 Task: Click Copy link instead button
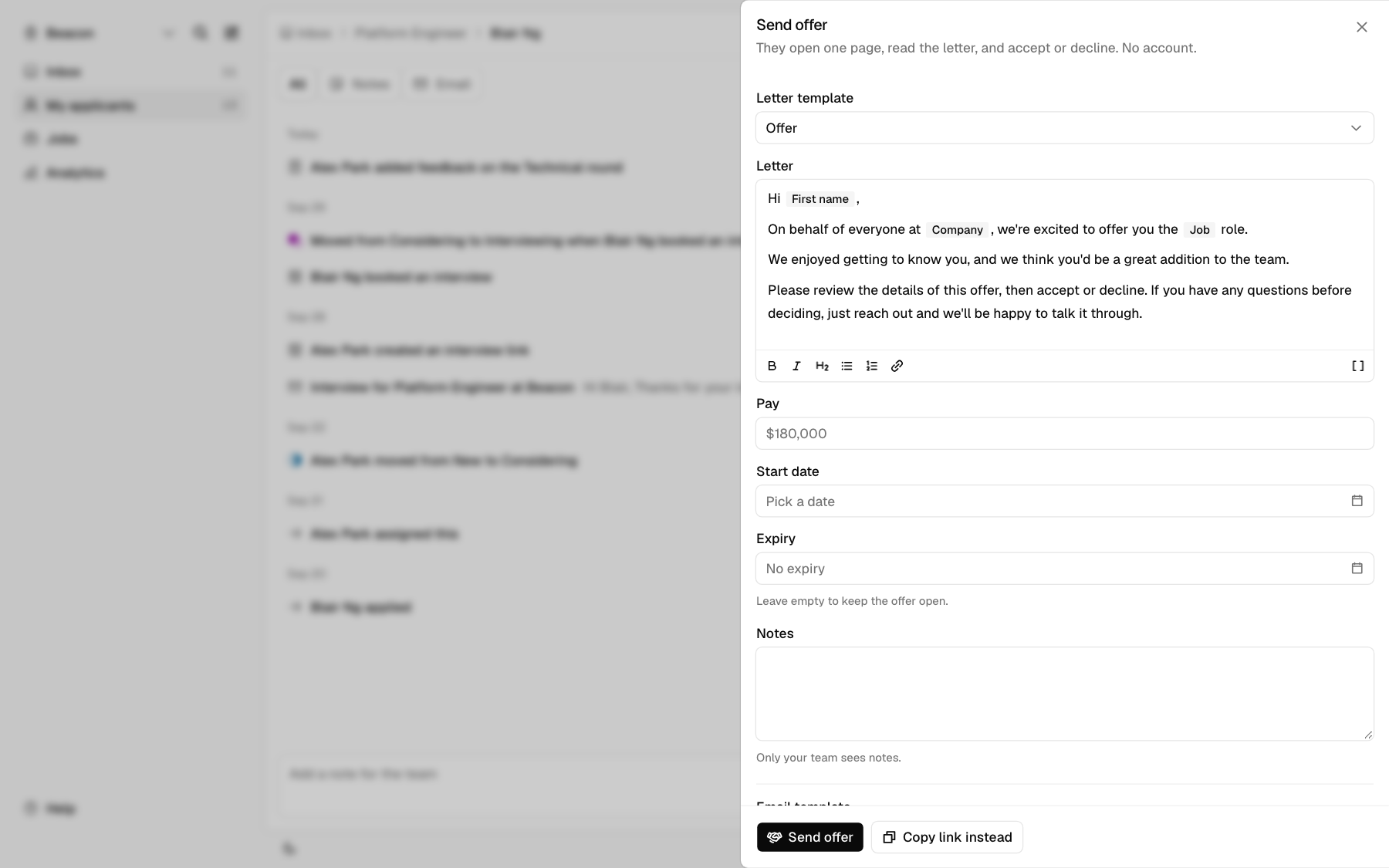pos(947,837)
